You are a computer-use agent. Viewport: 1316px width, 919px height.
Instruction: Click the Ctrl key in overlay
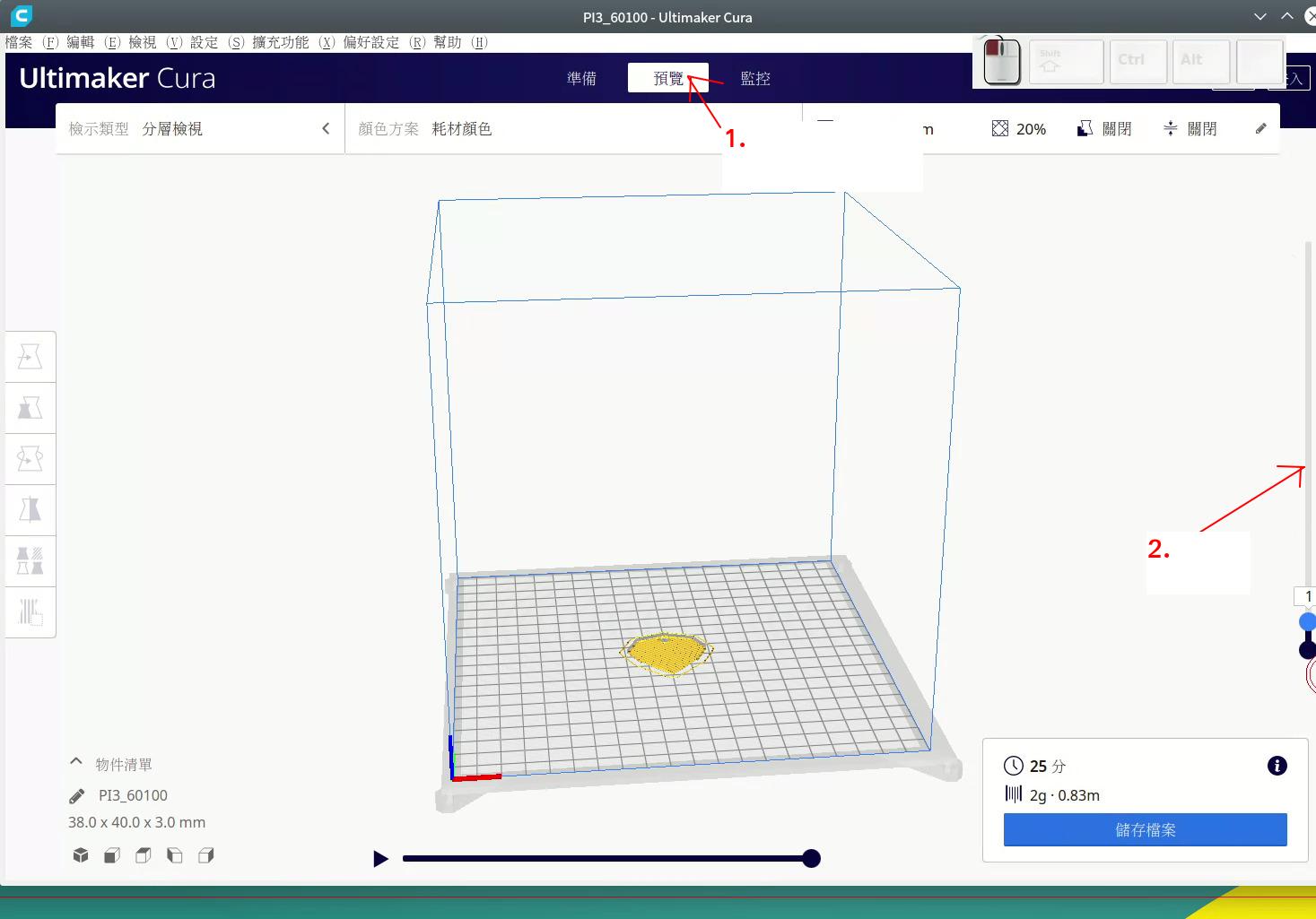[x=1138, y=62]
